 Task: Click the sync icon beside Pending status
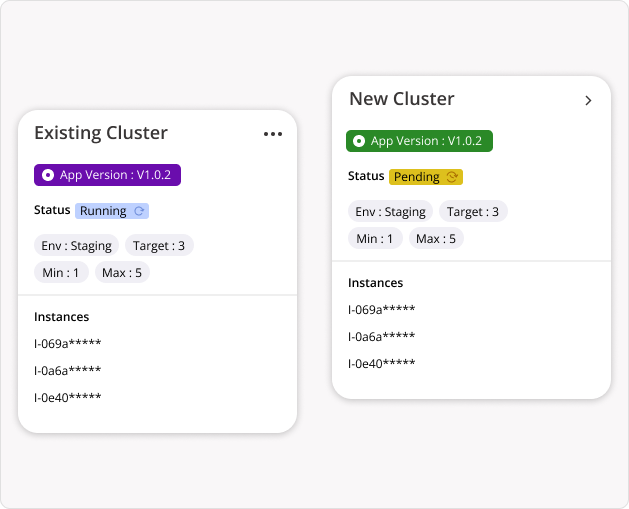click(x=452, y=177)
